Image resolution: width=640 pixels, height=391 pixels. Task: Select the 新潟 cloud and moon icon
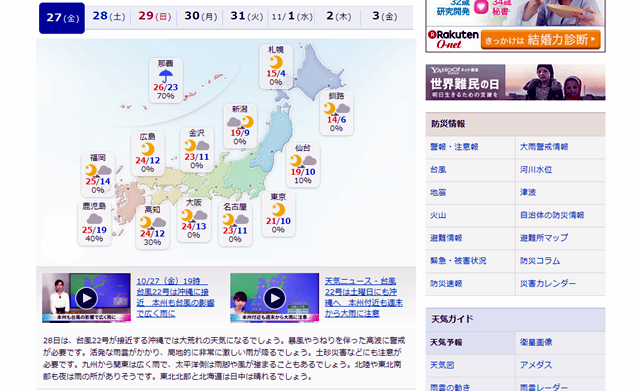(x=240, y=122)
